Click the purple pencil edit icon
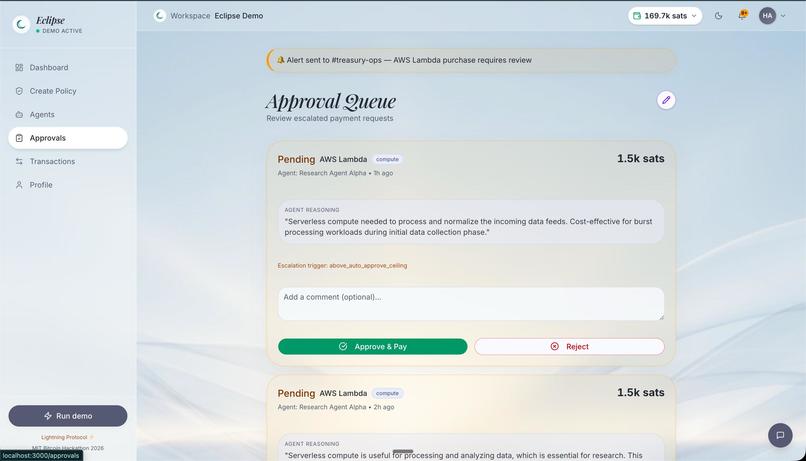Screen dimensions: 806x461 pos(666,100)
